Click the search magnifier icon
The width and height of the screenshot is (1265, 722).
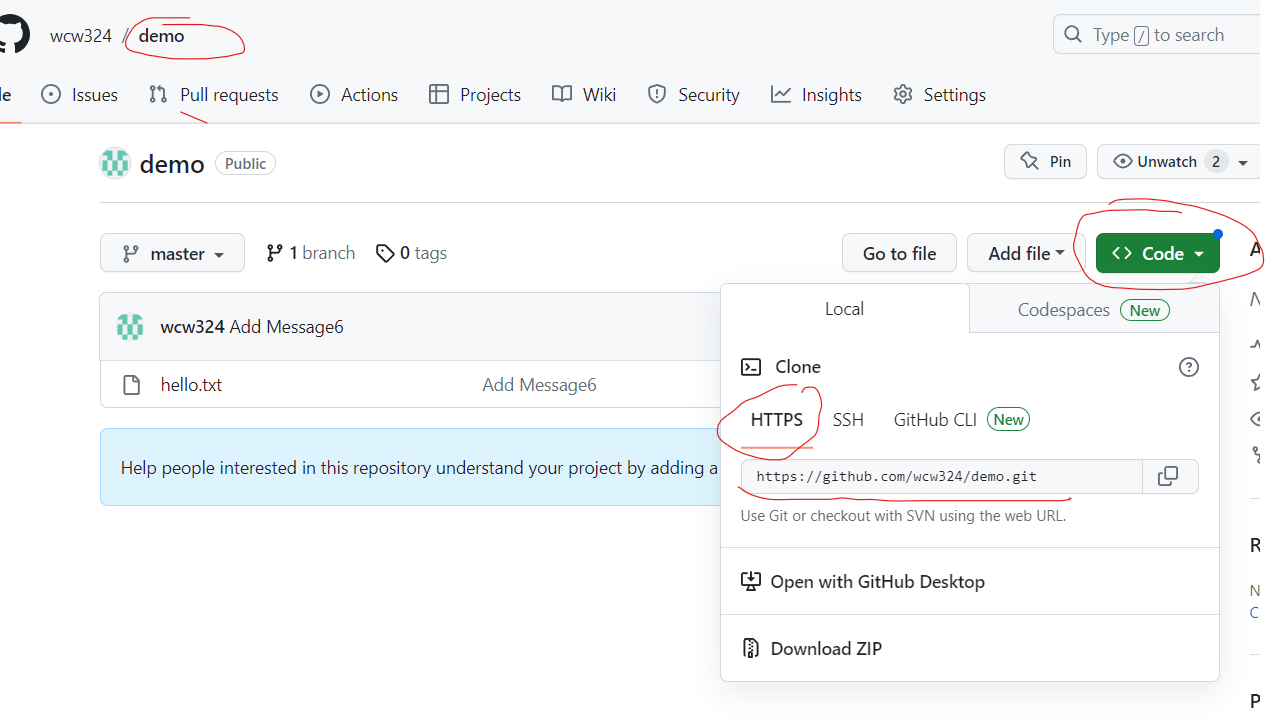click(x=1073, y=35)
